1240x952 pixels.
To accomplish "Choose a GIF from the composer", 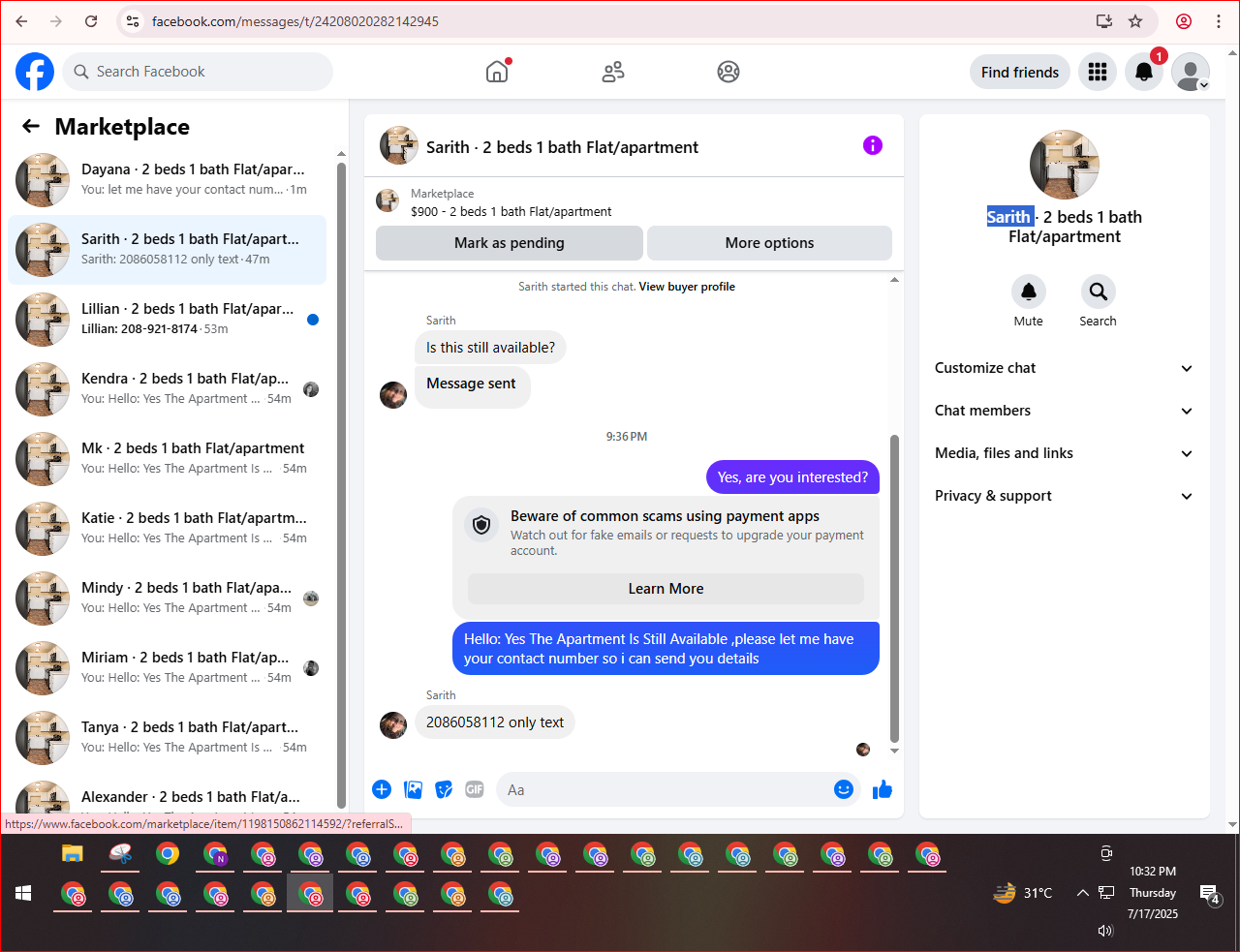I will pyautogui.click(x=475, y=789).
